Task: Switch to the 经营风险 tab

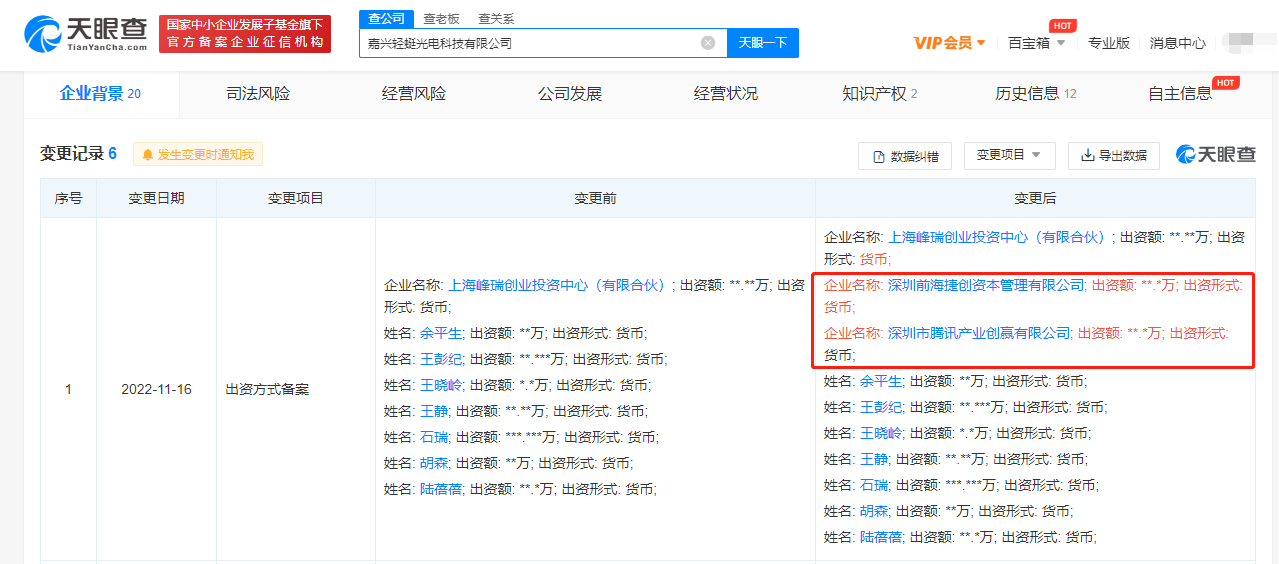Action: point(414,94)
